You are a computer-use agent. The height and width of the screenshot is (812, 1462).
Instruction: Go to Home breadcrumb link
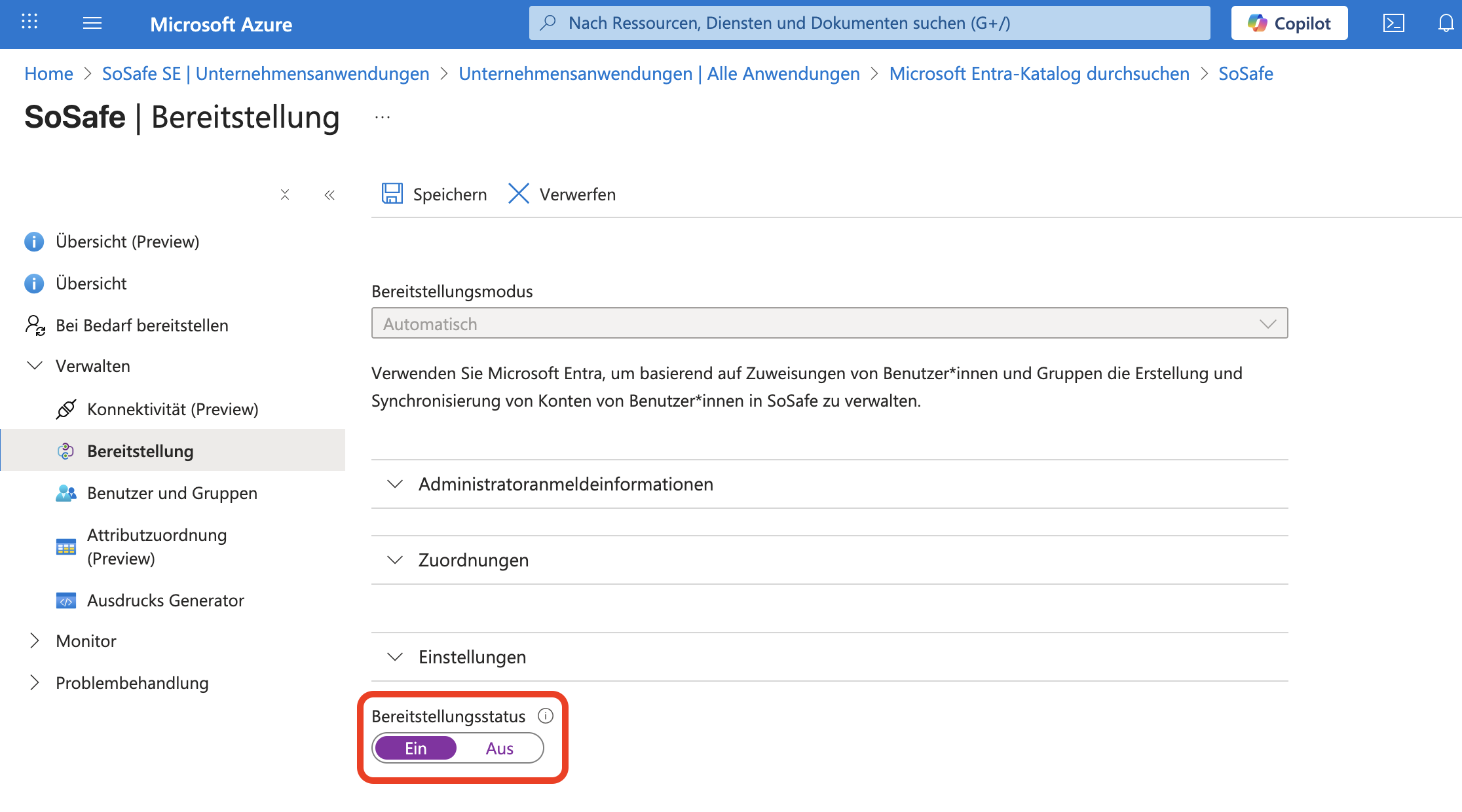pyautogui.click(x=48, y=73)
